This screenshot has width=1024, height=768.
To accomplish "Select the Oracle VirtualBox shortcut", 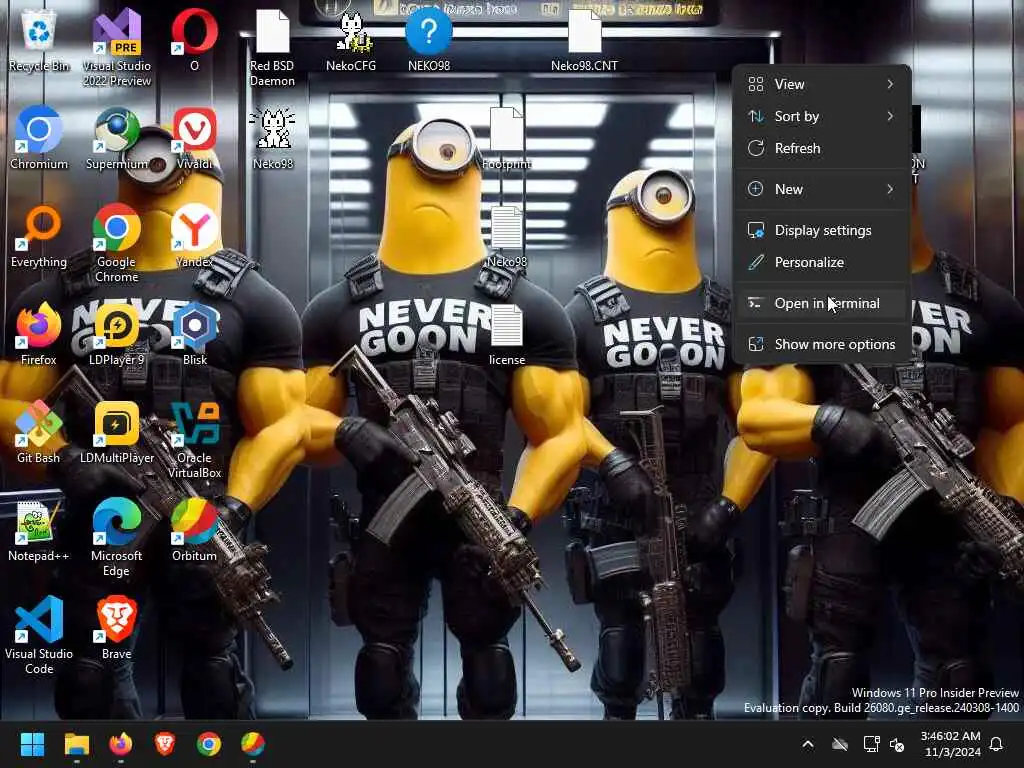I will pyautogui.click(x=195, y=439).
